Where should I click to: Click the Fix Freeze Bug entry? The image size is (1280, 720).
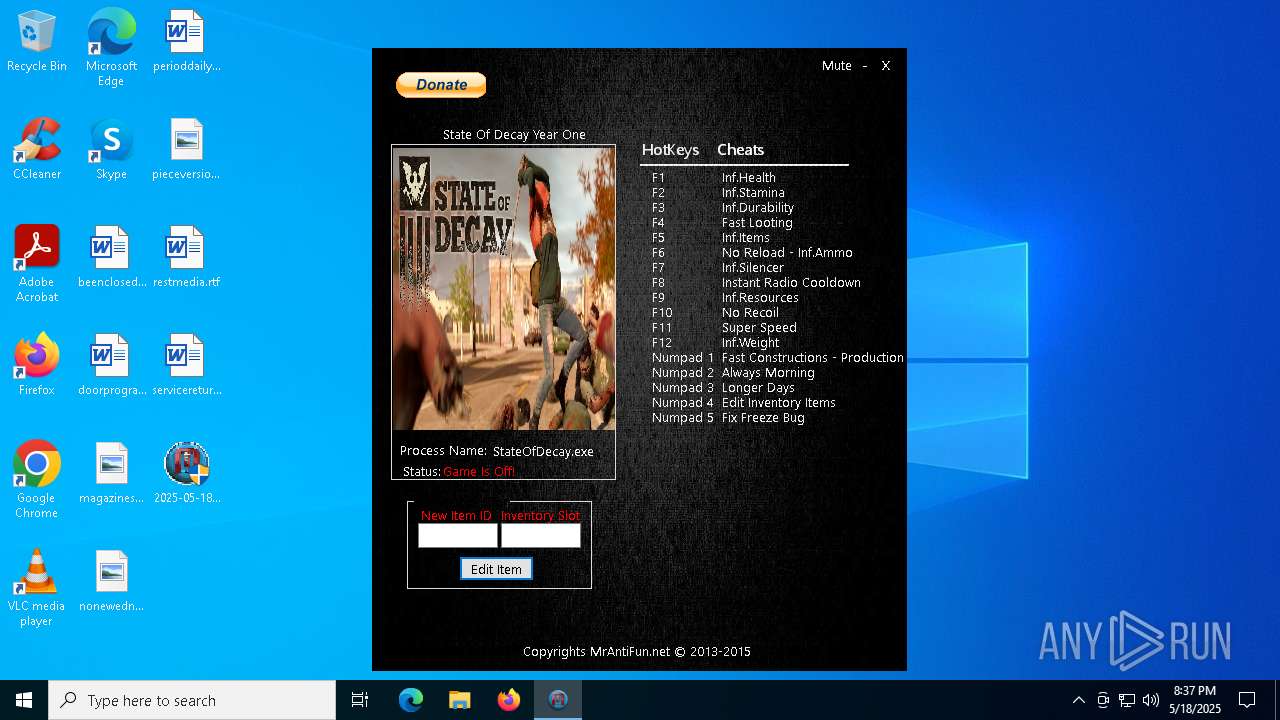[x=763, y=418]
